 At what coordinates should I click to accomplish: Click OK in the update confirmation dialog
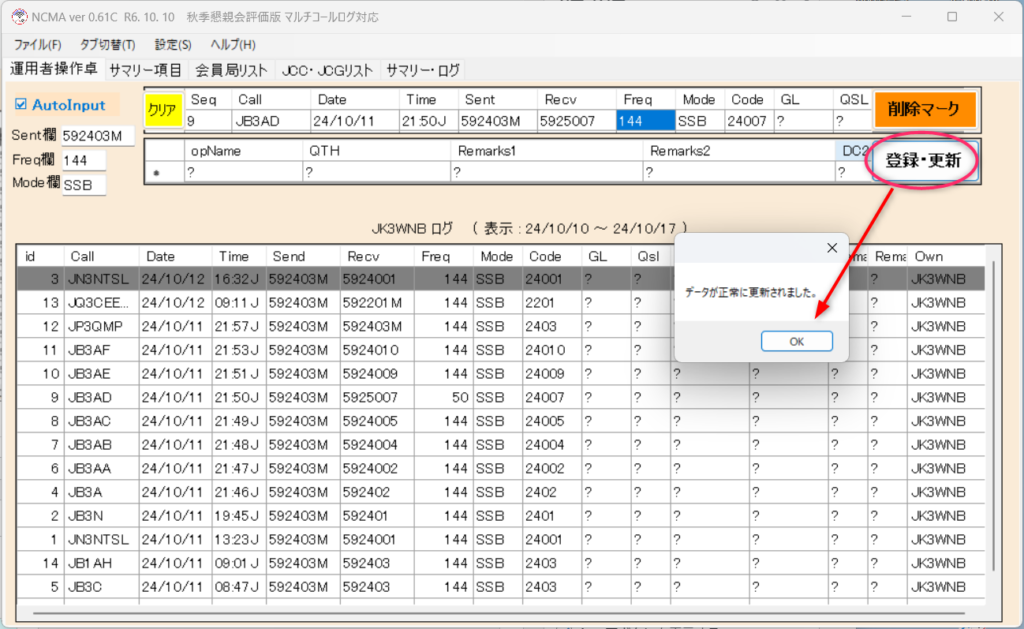pos(796,341)
